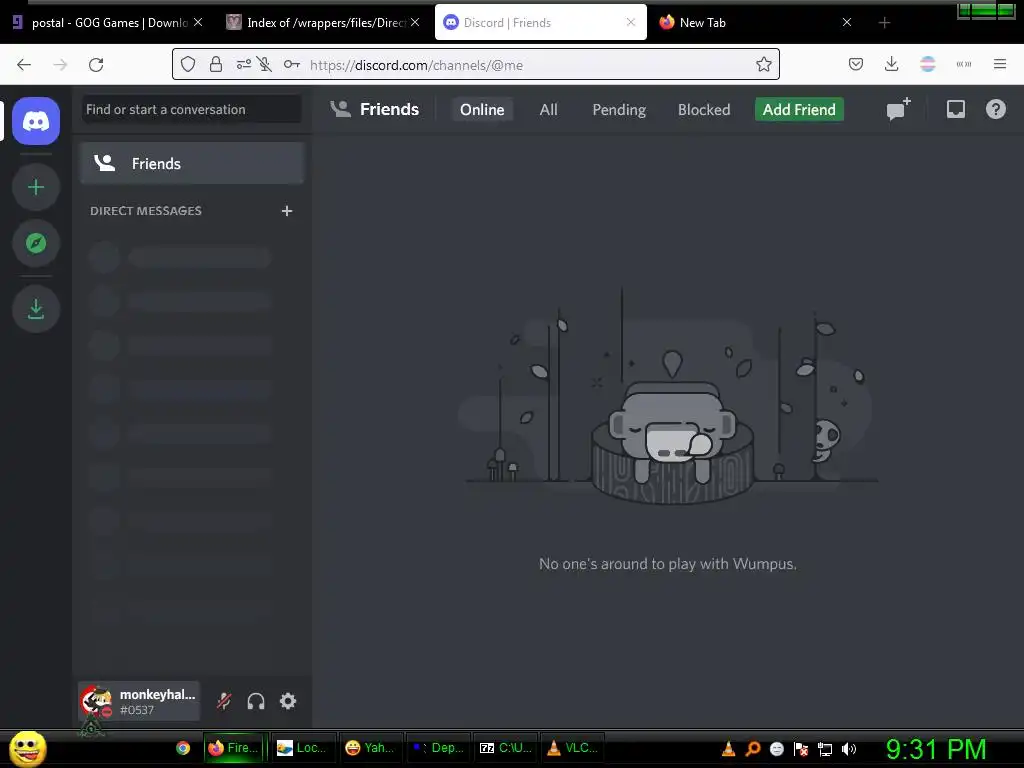Select Friends in the sidebar
This screenshot has height=768, width=1024.
click(192, 163)
